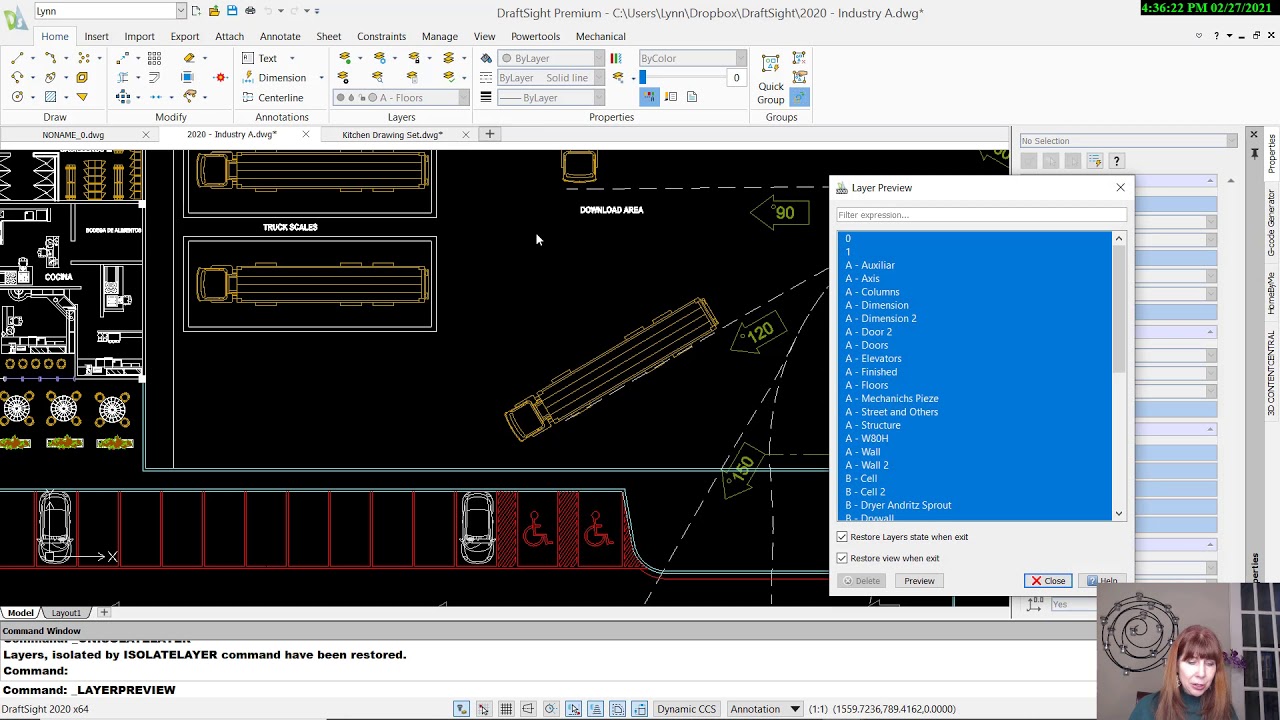Select the Line tool in Draw panel
The width and height of the screenshot is (1280, 720).
click(17, 58)
